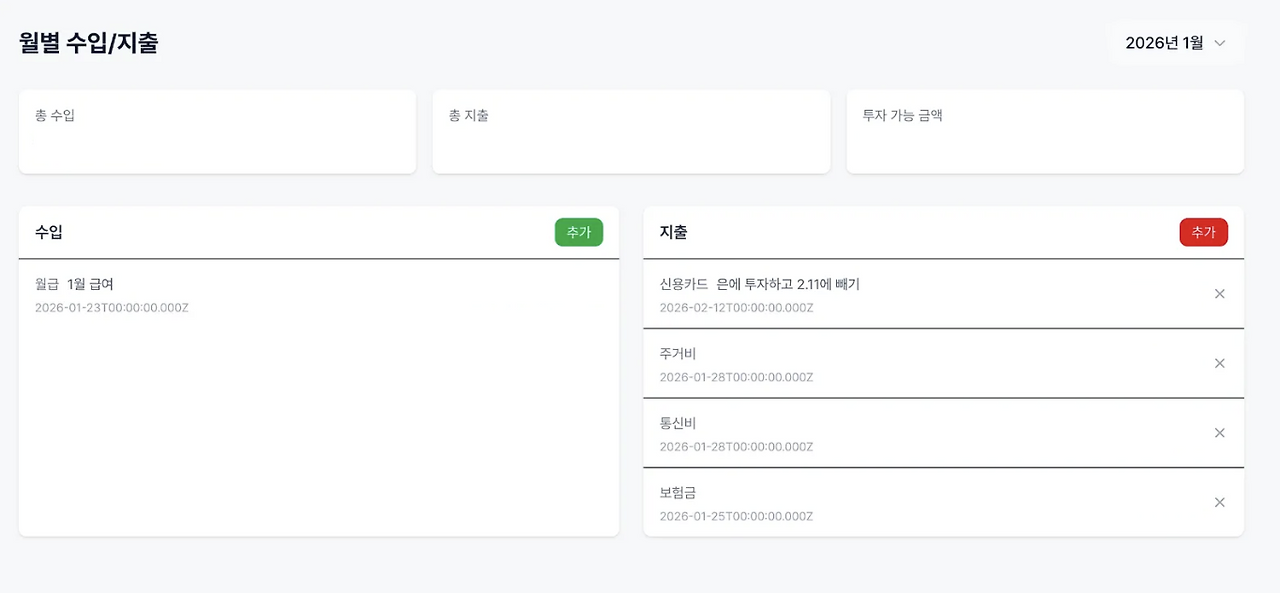Click the 투자 가능 금액 card
Viewport: 1280px width, 593px height.
point(1045,131)
